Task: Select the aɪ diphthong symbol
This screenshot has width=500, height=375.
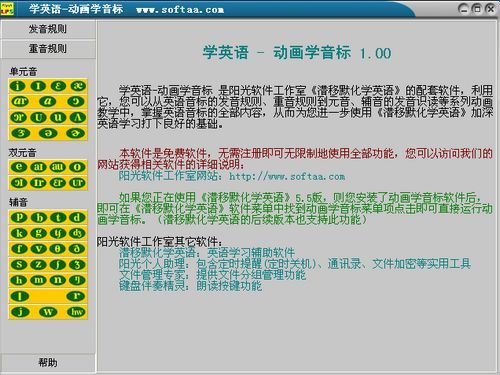Action: [x=38, y=167]
